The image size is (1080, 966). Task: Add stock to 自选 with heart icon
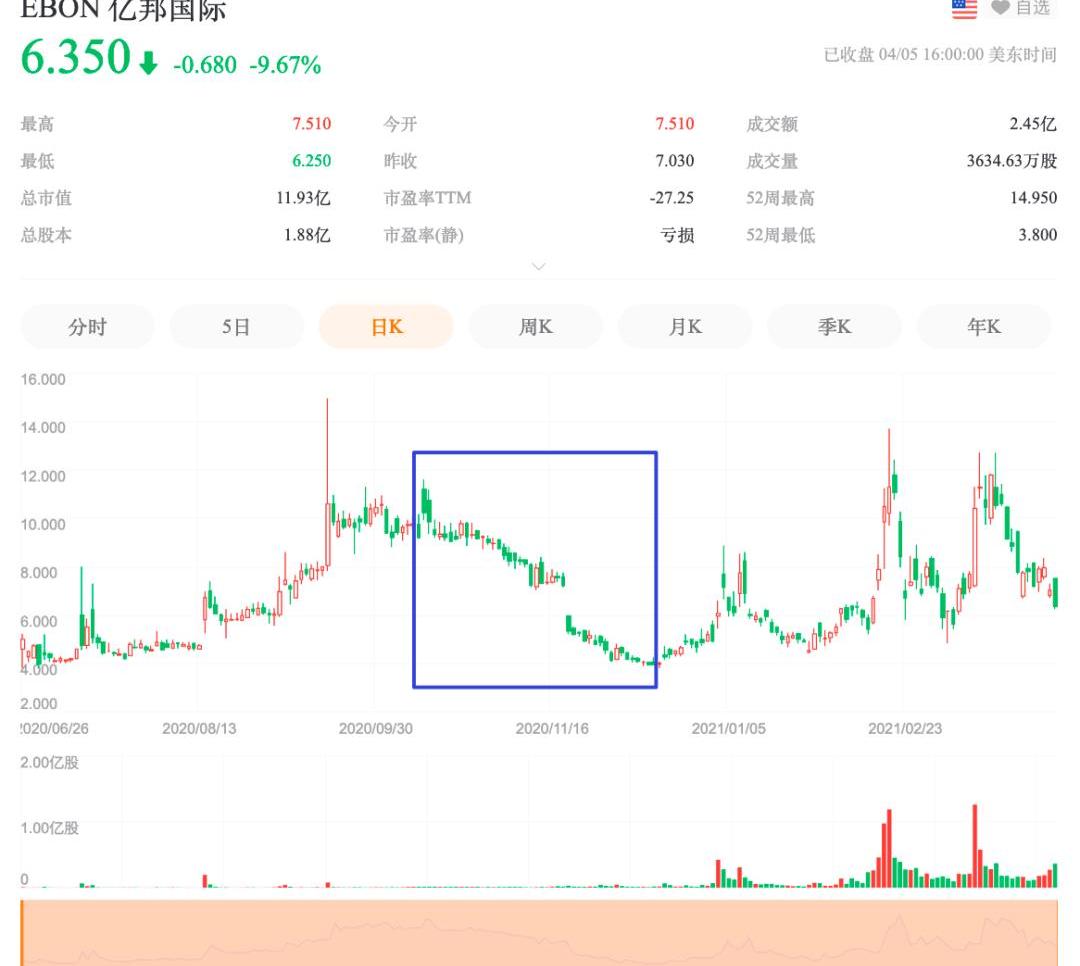[x=1020, y=8]
